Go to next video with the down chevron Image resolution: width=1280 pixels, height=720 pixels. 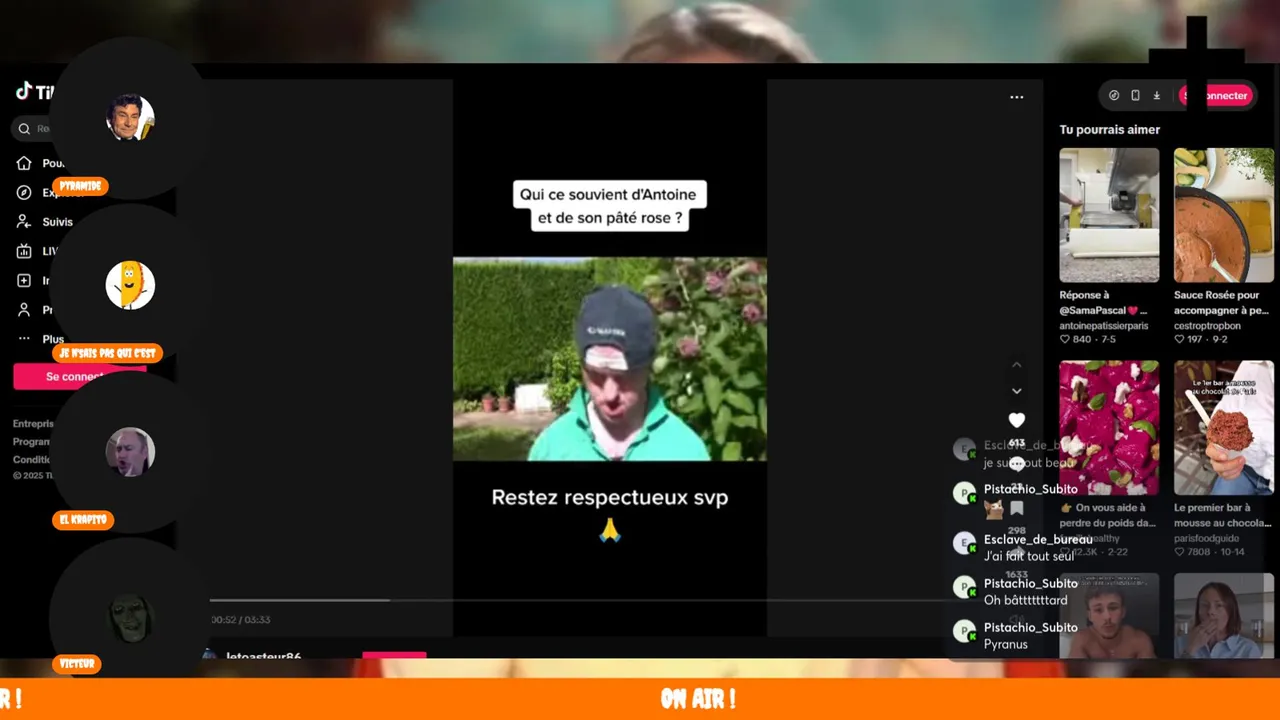(x=1017, y=391)
